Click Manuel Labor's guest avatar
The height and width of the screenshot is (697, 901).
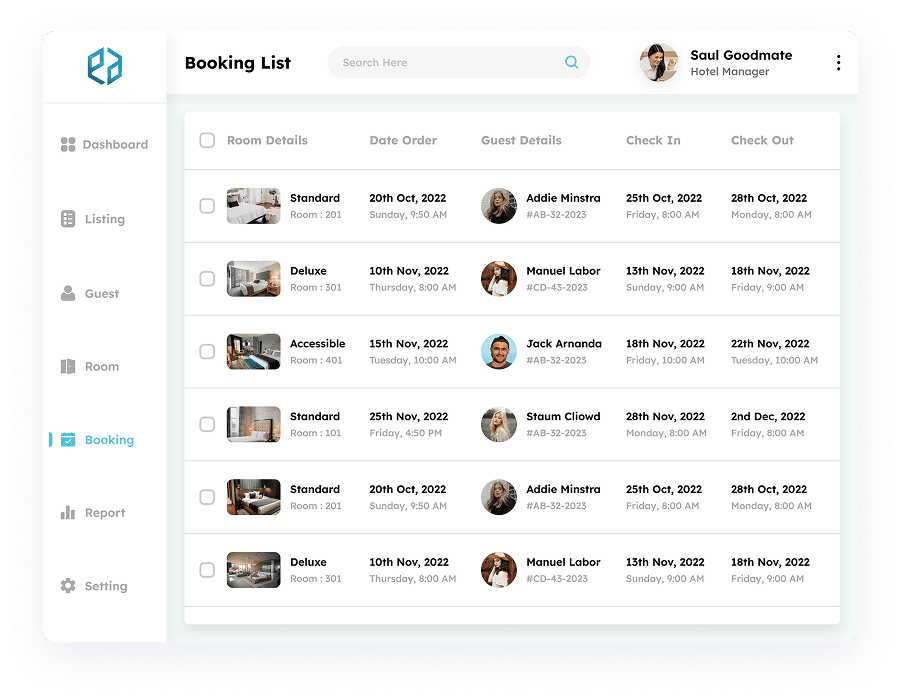coord(498,278)
